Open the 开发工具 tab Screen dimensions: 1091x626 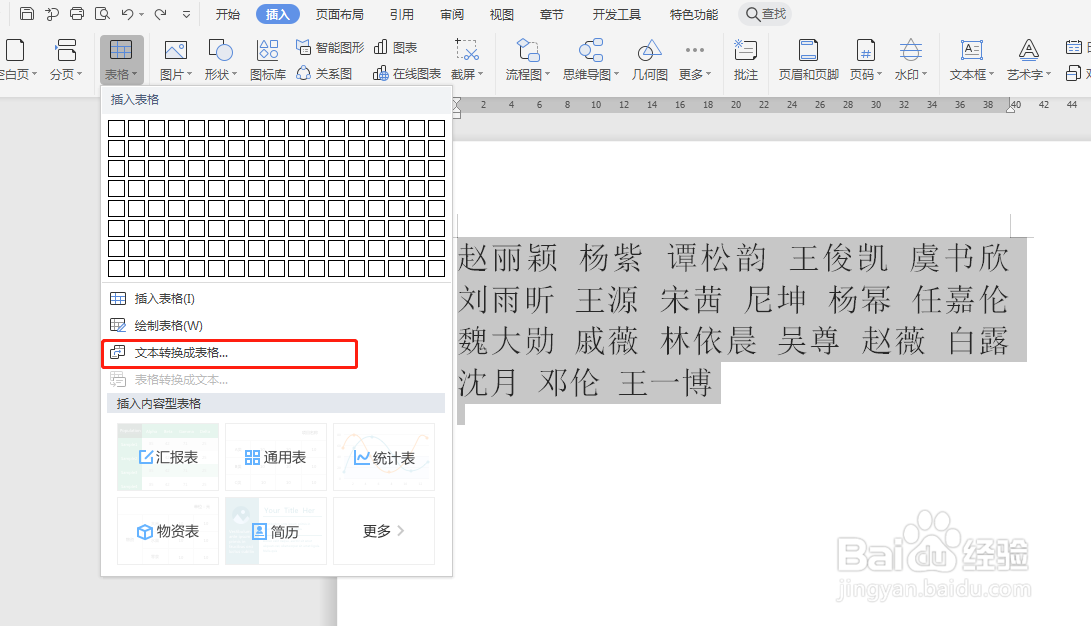[x=616, y=14]
